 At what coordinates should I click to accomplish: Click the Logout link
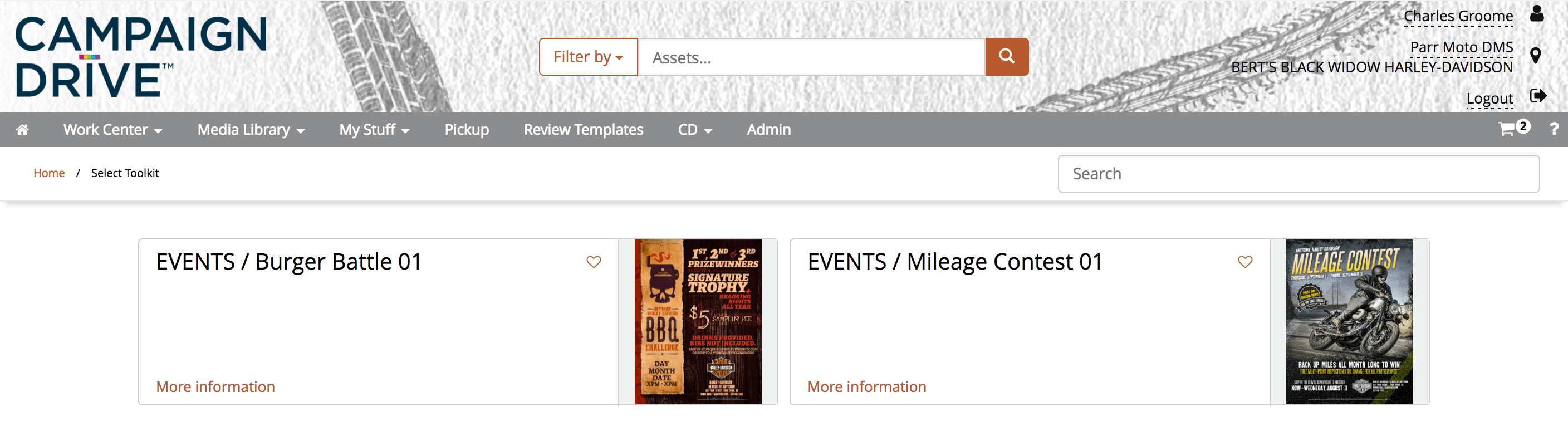pos(1489,98)
